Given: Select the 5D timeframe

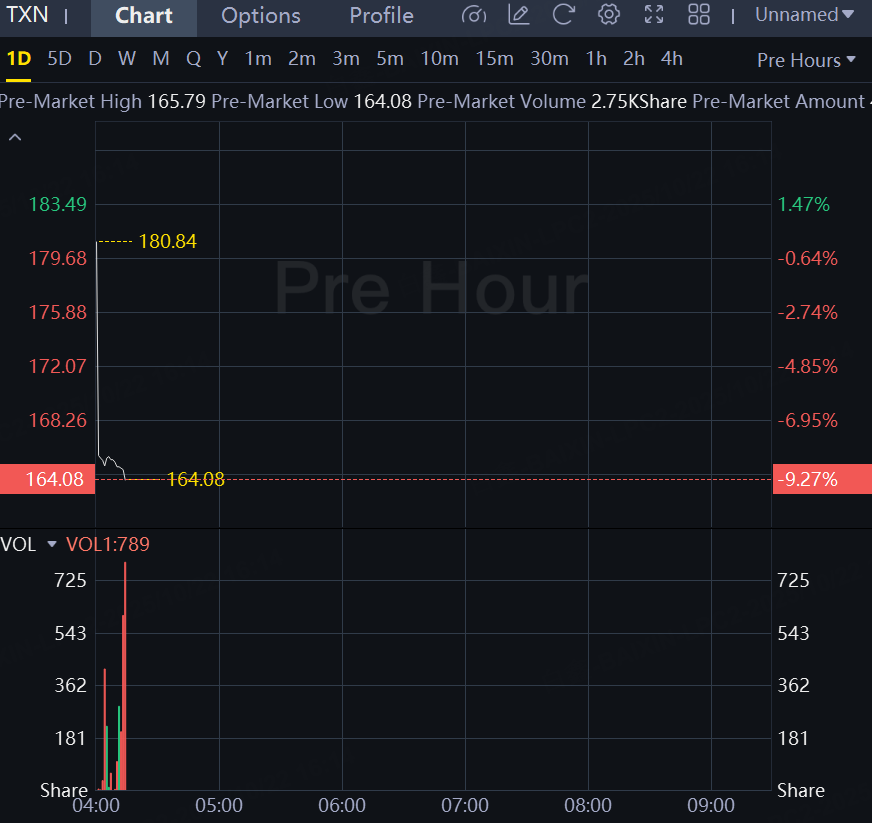Looking at the screenshot, I should 60,59.
